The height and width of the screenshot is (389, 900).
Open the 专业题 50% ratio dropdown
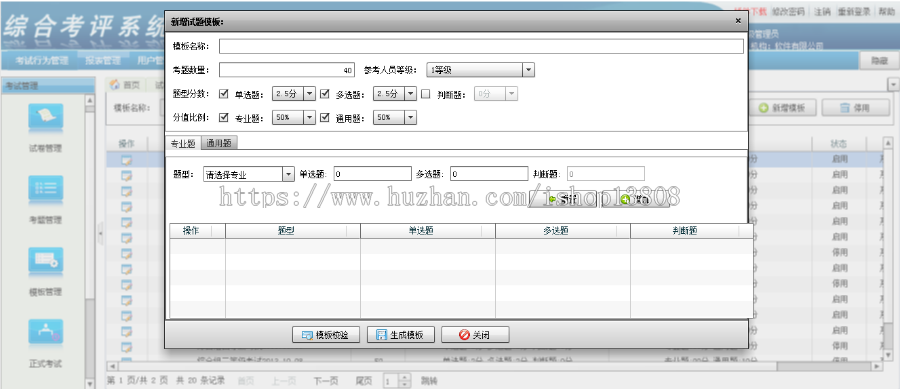pos(294,117)
